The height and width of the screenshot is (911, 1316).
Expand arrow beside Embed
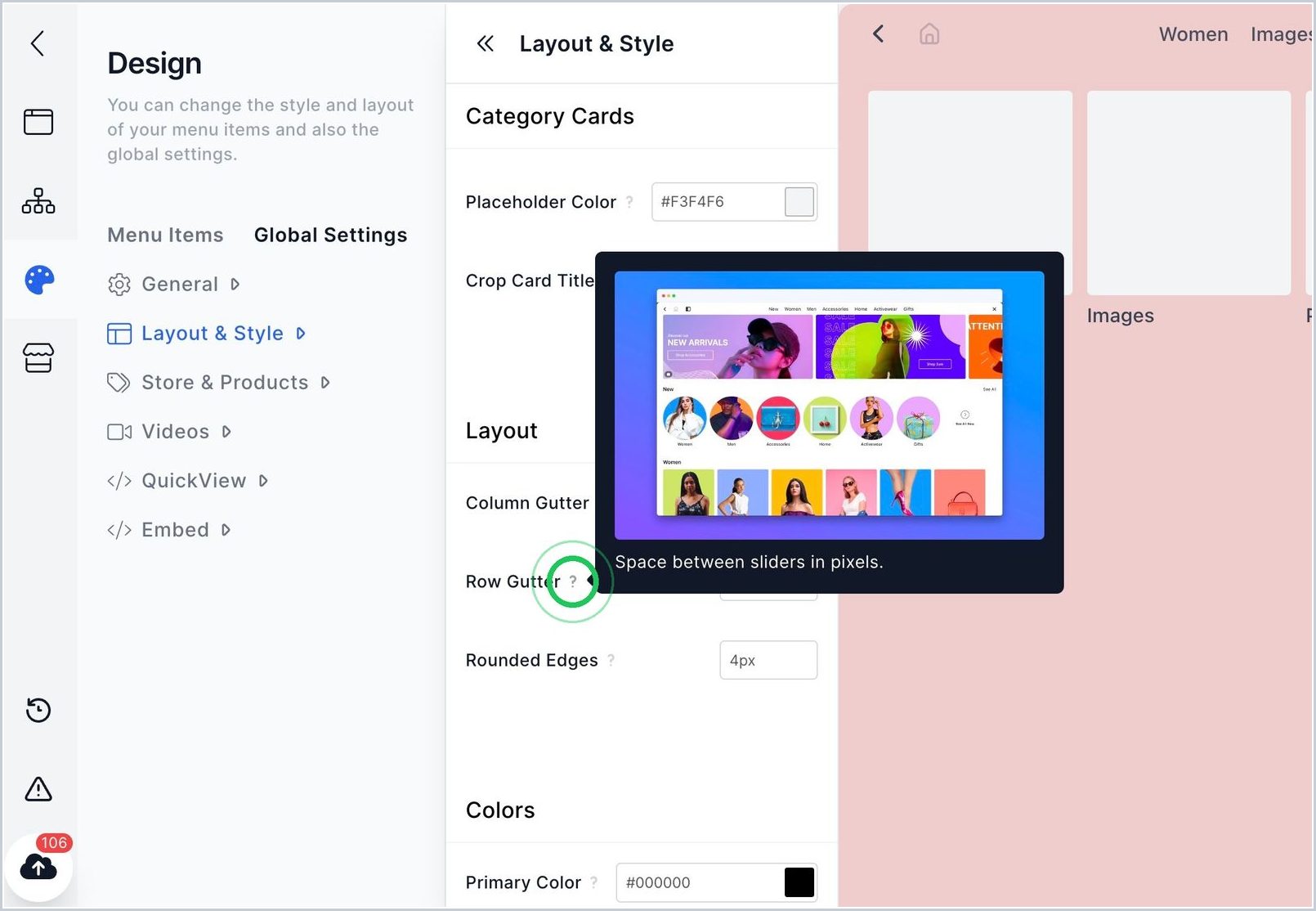tap(226, 530)
